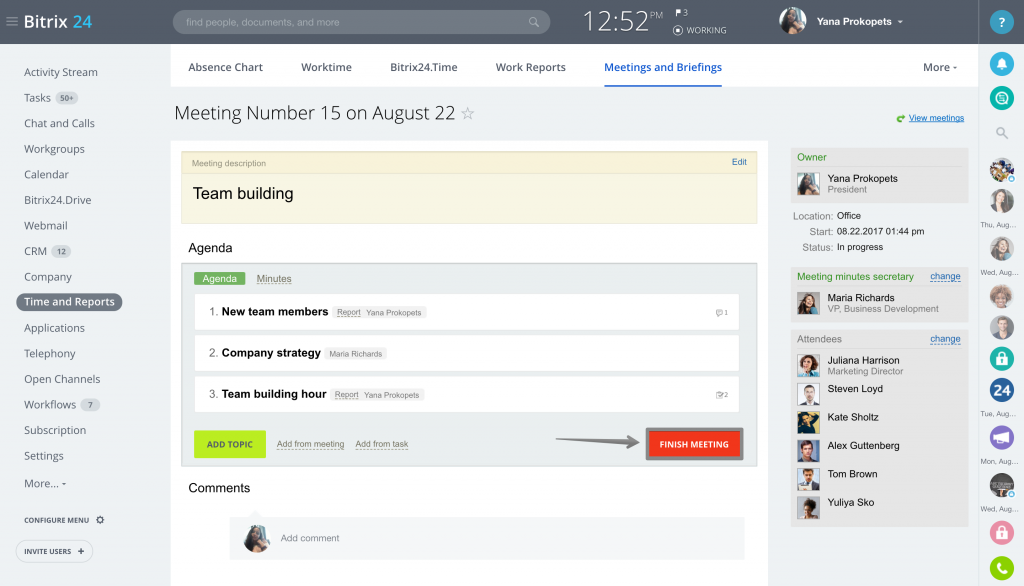Switch to Bitrix24.Time tab
Viewport: 1024px width, 586px height.
[423, 67]
